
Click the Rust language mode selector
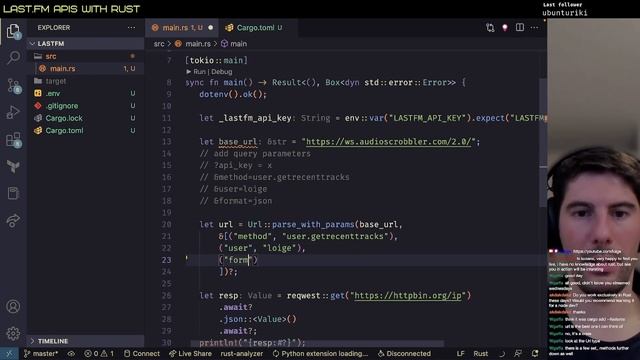tap(480, 353)
